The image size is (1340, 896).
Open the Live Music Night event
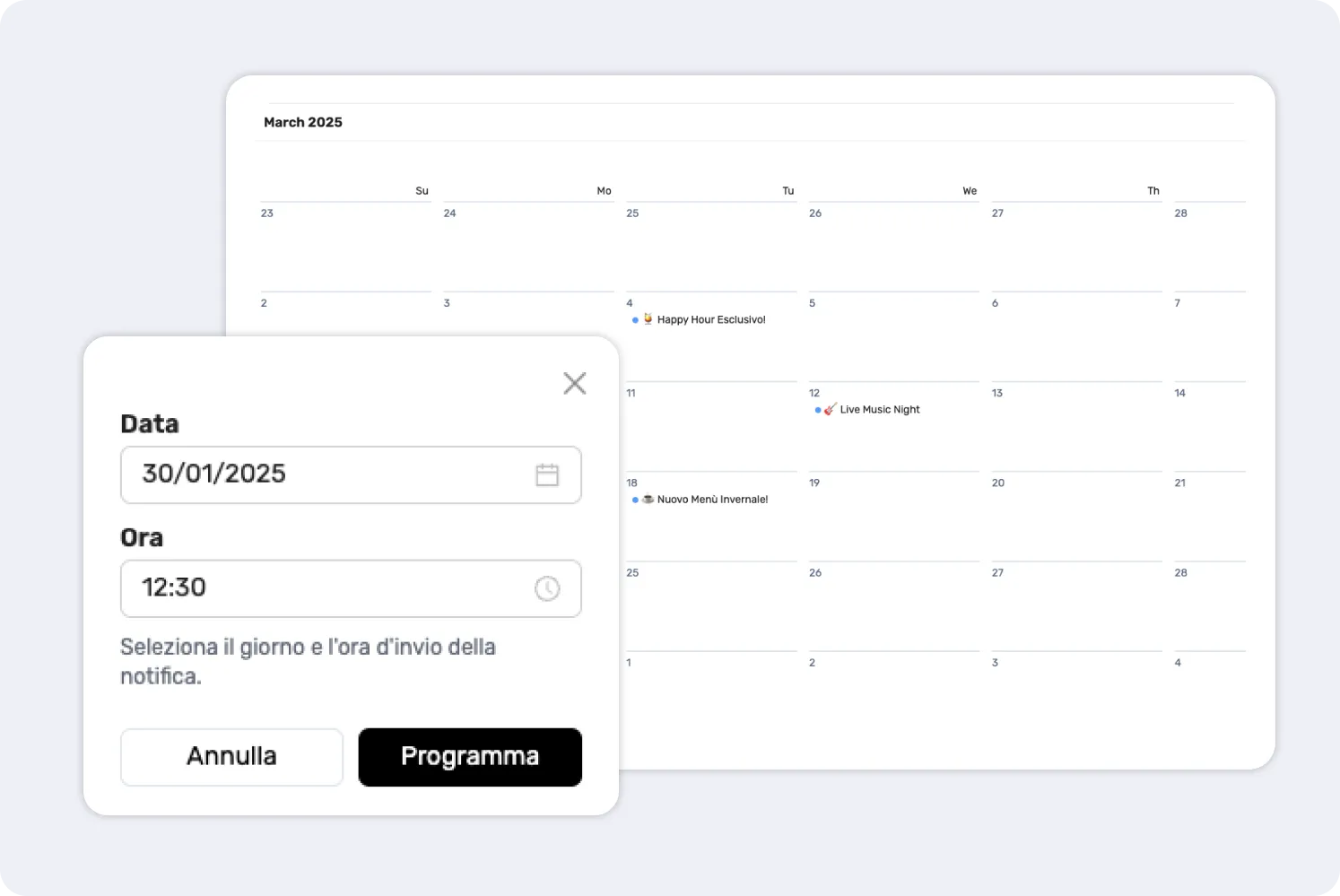click(880, 410)
